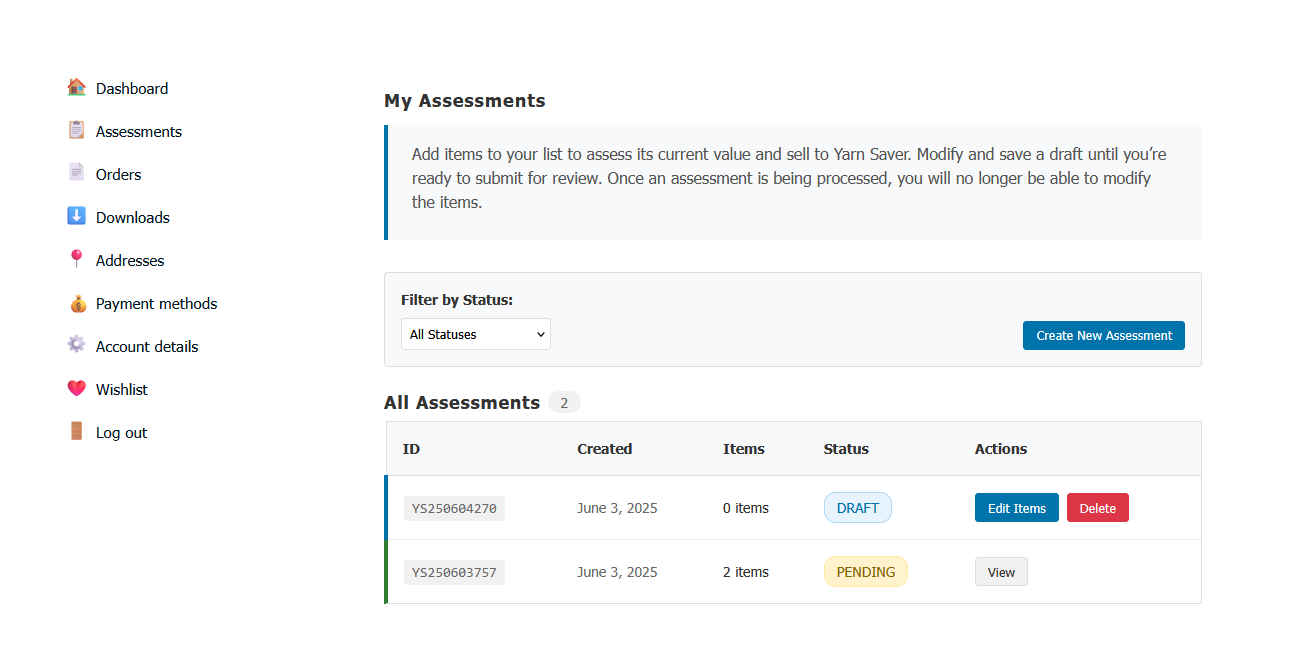Click the PENDING status badge

coord(865,572)
